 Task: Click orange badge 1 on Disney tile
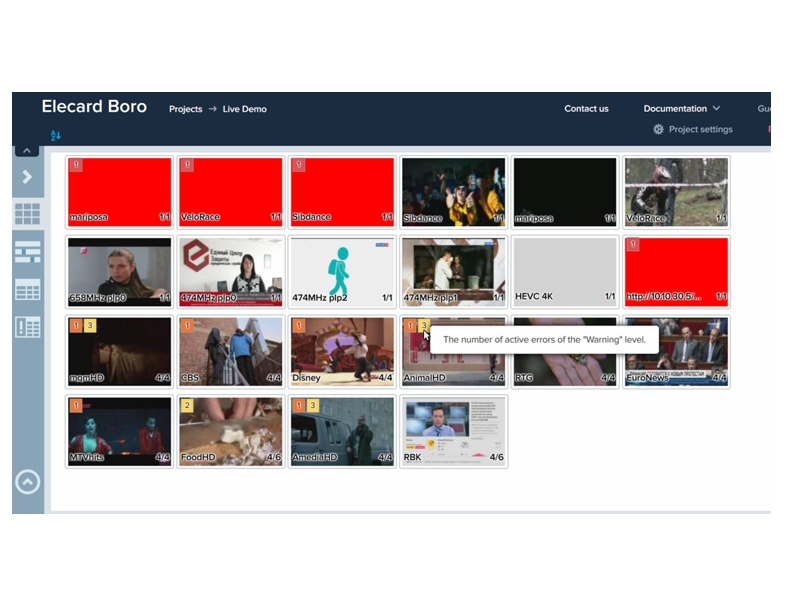click(299, 325)
